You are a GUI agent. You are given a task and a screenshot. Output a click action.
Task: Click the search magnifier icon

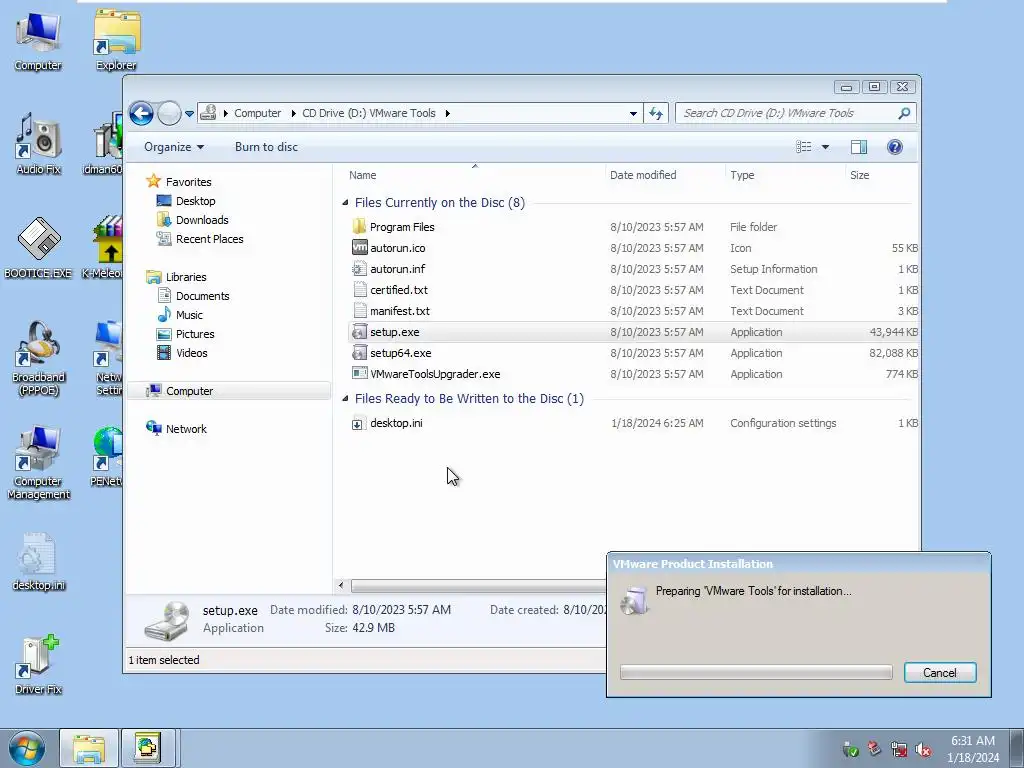tap(904, 113)
